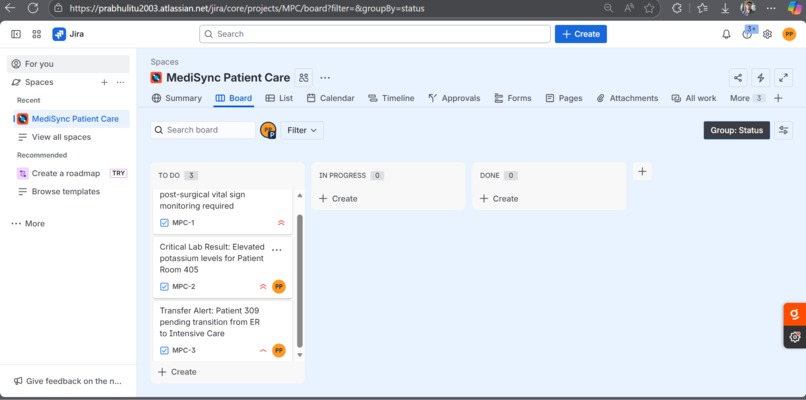Open the help icon with 3+ badge

747,34
